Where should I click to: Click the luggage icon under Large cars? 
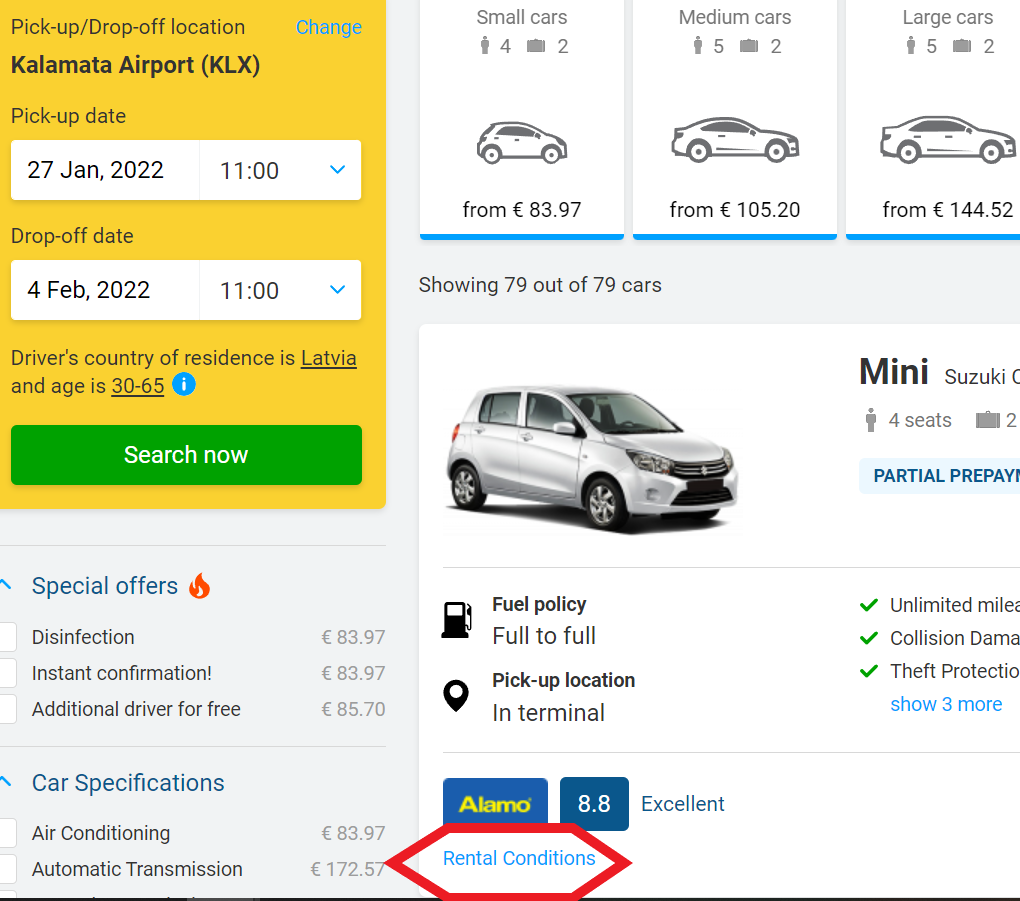coord(962,45)
